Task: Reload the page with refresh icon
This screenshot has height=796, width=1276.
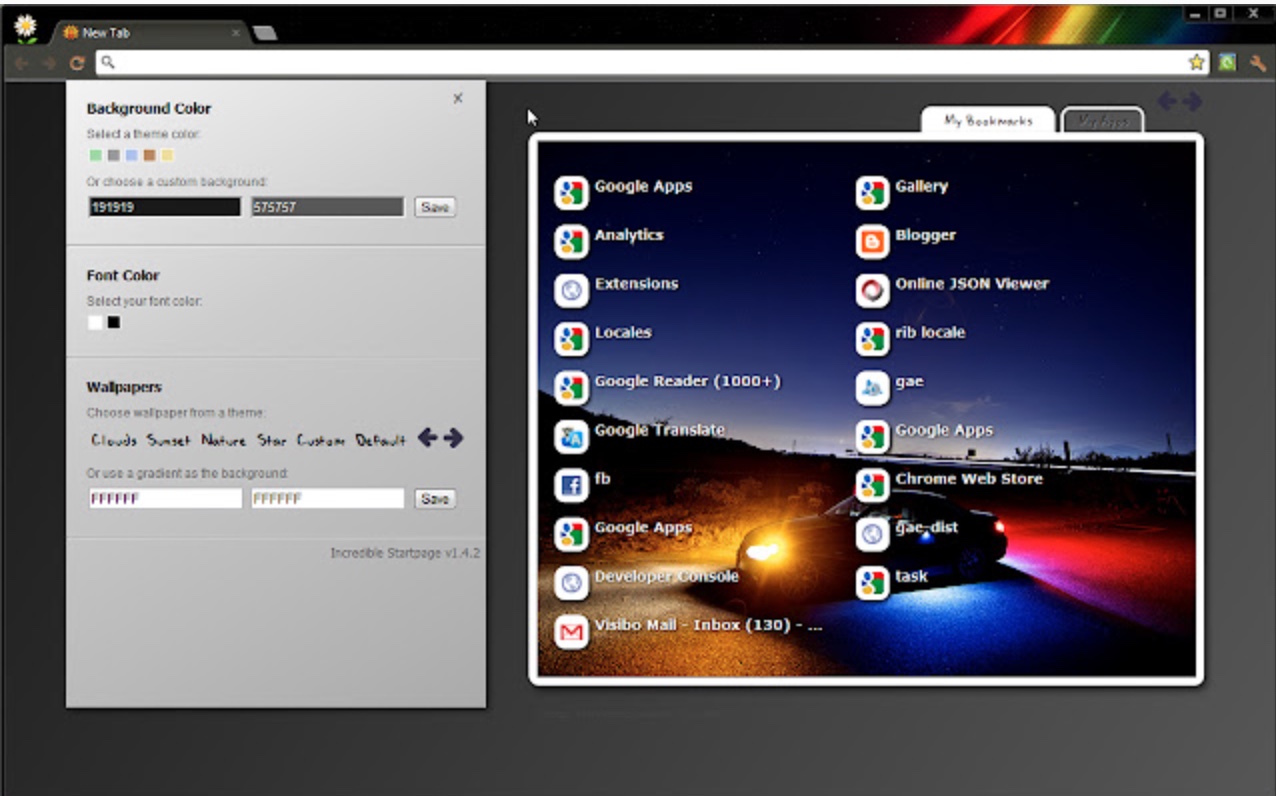Action: (76, 63)
